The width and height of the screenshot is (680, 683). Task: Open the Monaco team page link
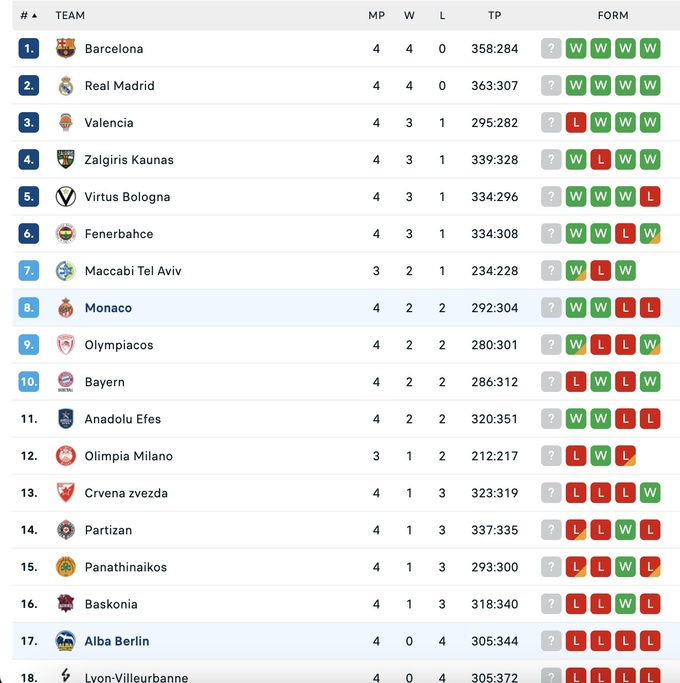pos(108,308)
